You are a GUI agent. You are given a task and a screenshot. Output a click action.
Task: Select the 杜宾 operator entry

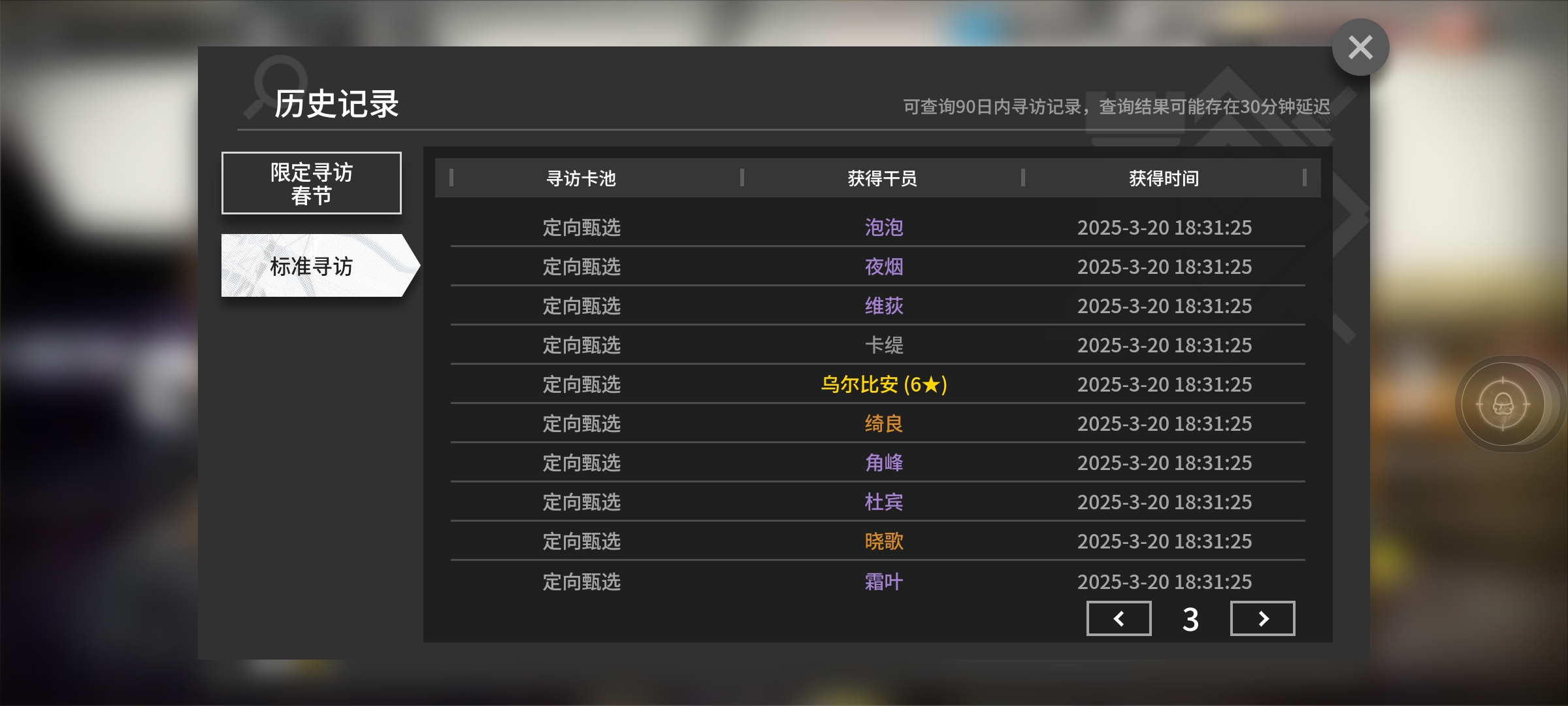[884, 502]
